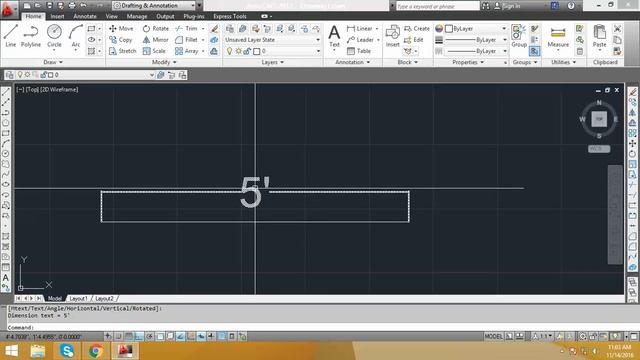
Task: Select the Polyline tool
Action: [x=31, y=36]
